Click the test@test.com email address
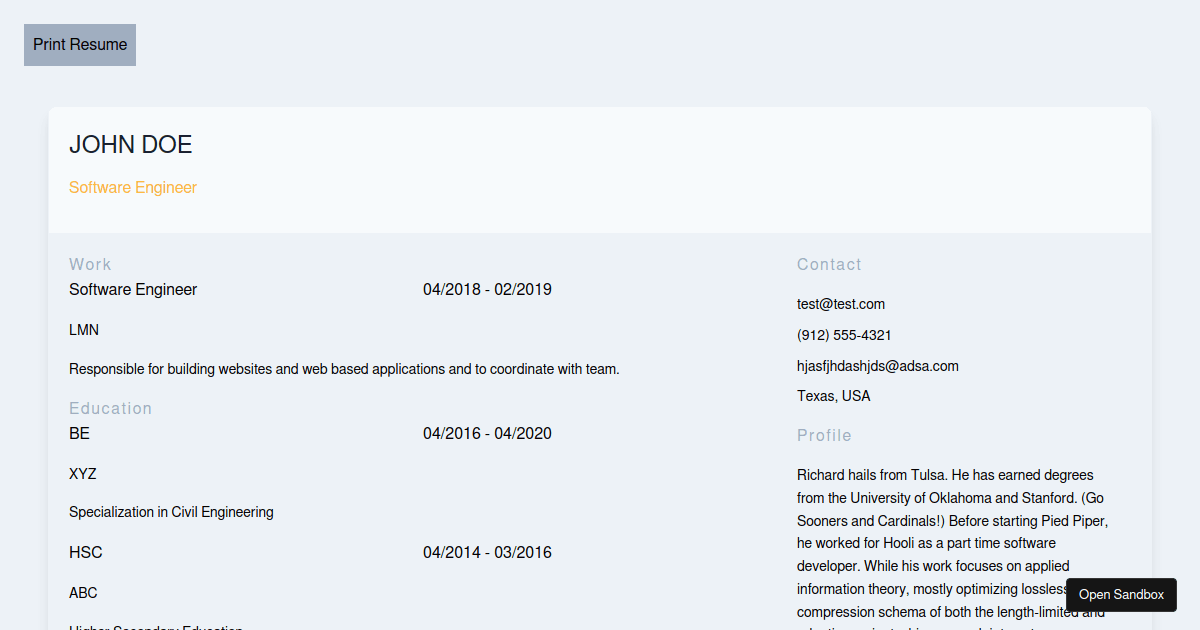Image resolution: width=1200 pixels, height=630 pixels. [x=841, y=304]
